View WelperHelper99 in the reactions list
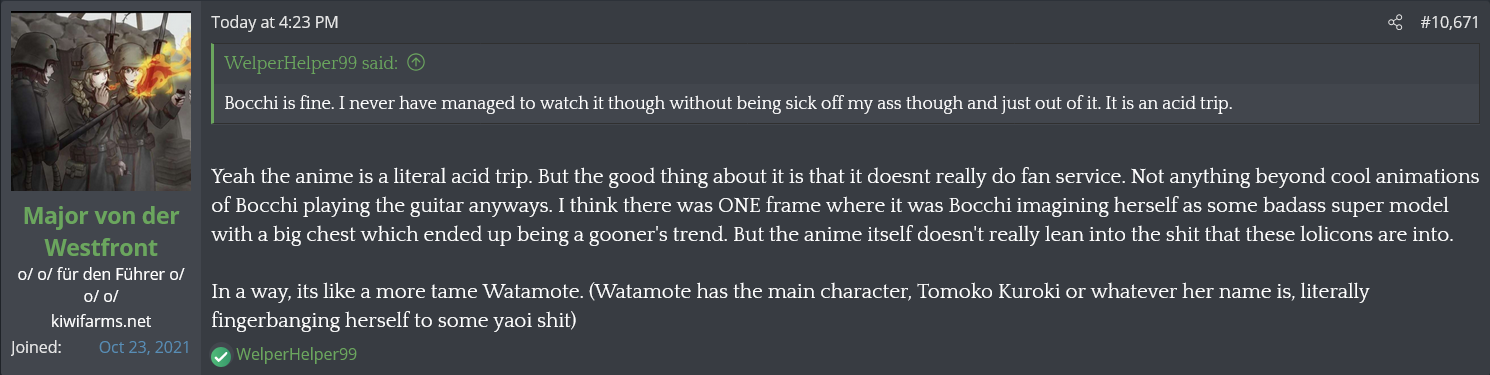This screenshot has height=375, width=1490. point(296,354)
